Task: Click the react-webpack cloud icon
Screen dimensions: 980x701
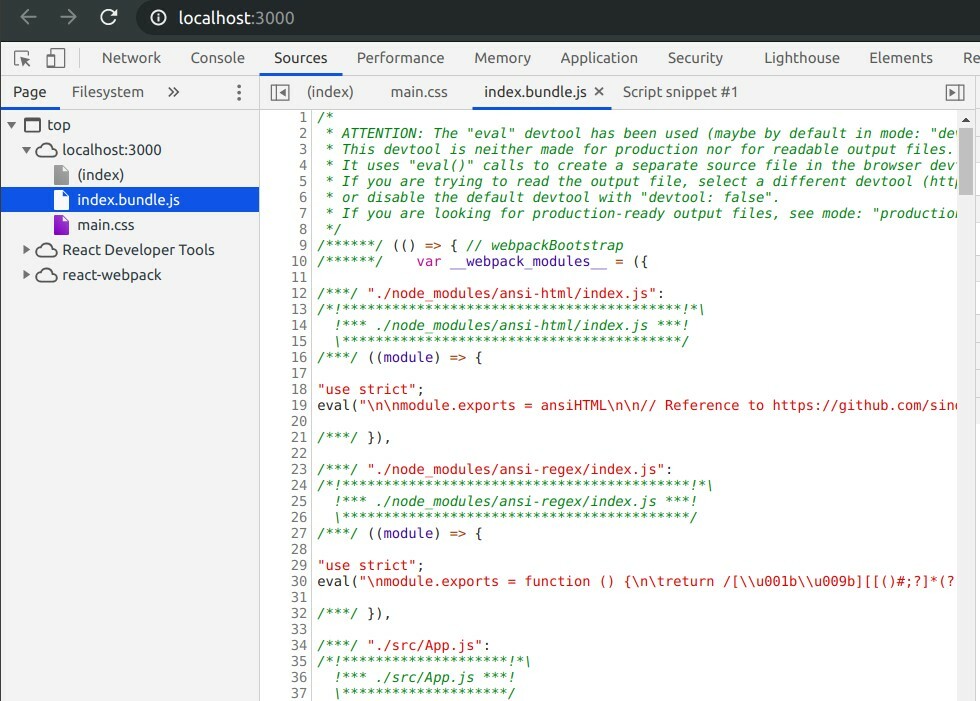Action: point(46,275)
